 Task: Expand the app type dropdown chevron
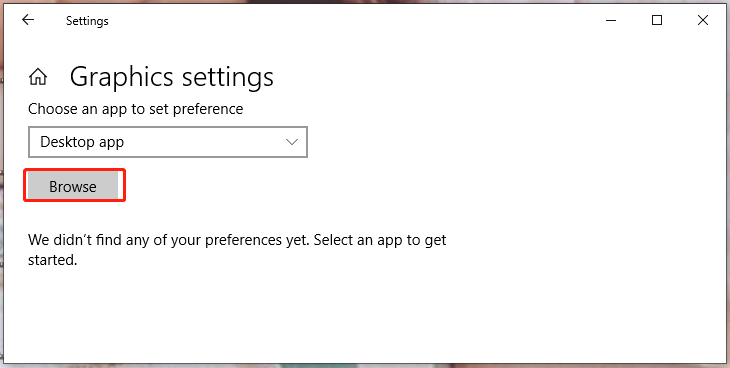292,142
